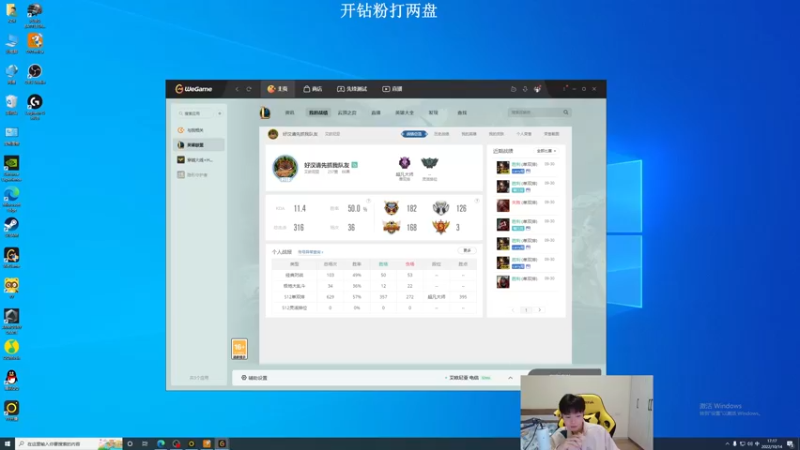
Task: Open OBS Studio desktop shortcut
Action: pos(35,74)
